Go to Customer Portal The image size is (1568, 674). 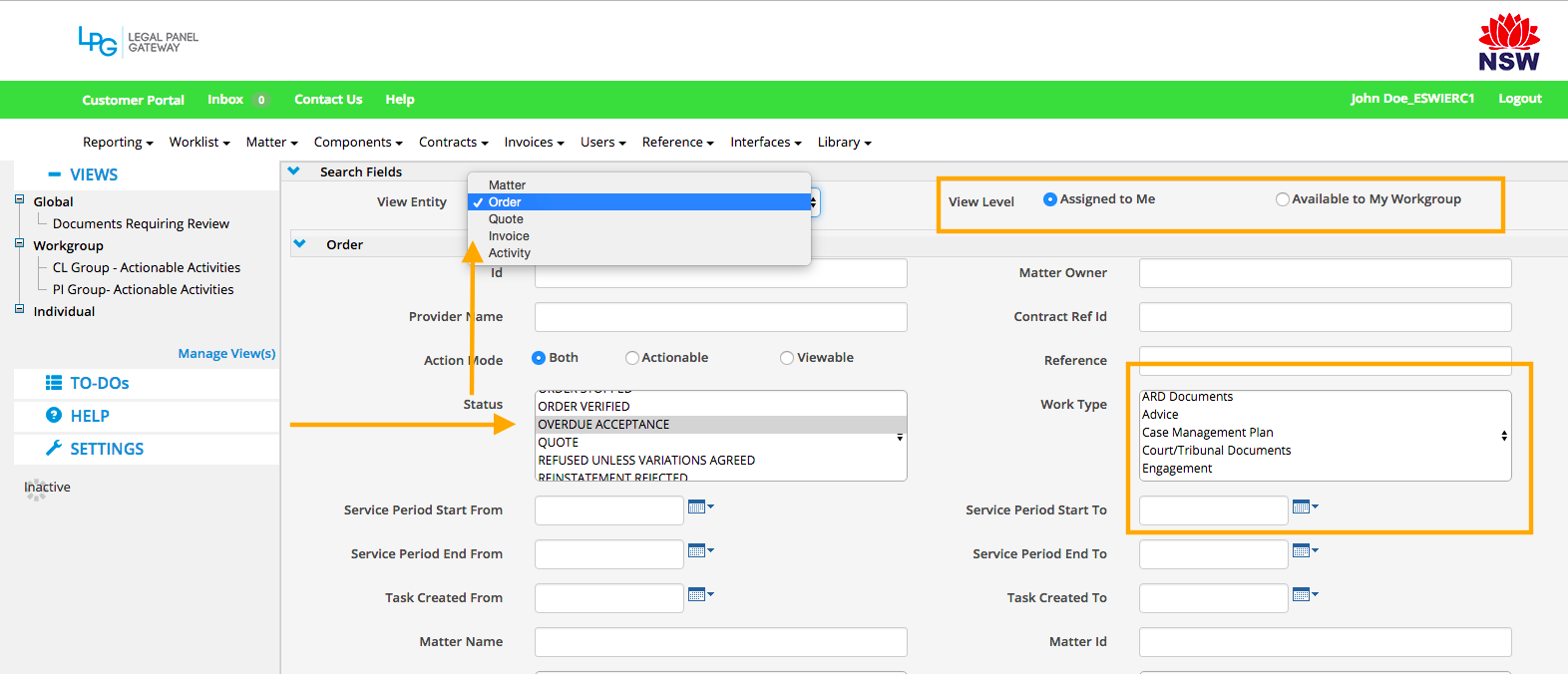(133, 100)
